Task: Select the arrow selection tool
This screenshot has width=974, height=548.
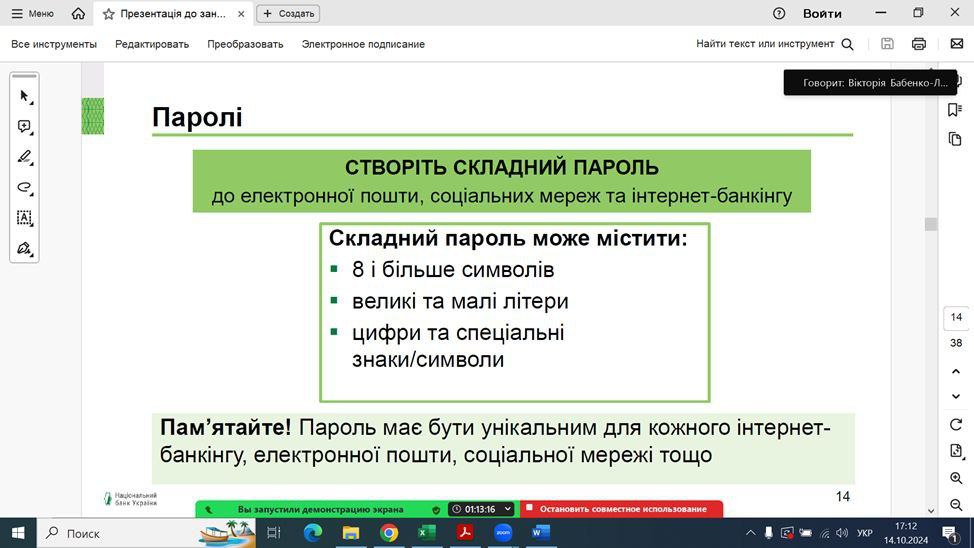Action: 24,96
